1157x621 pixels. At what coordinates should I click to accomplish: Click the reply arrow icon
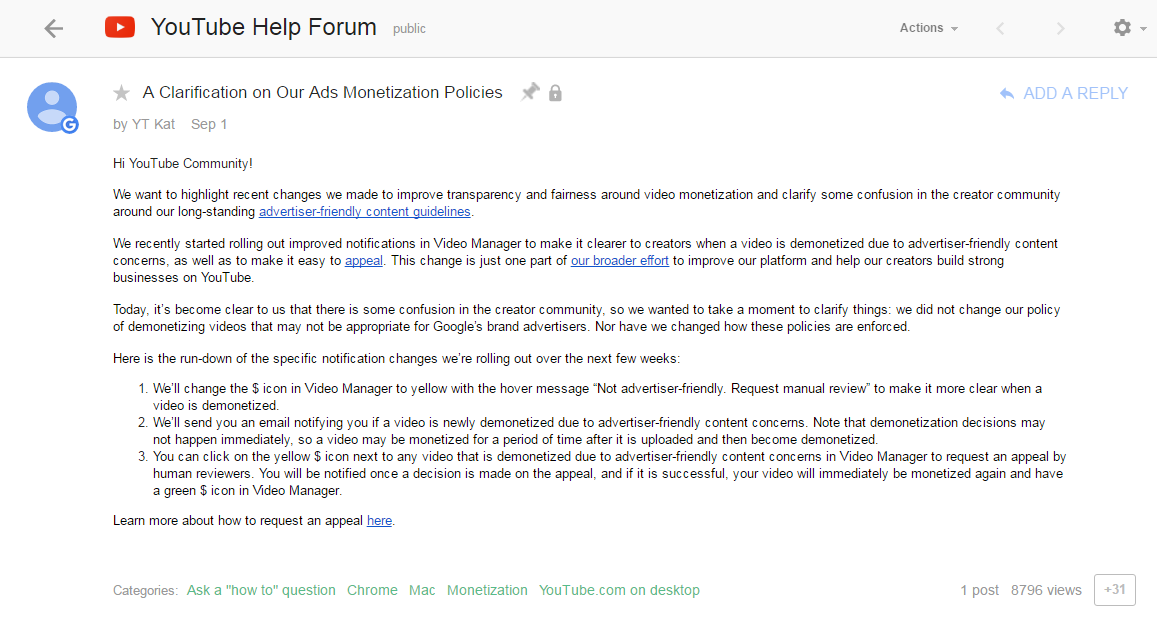(1006, 94)
